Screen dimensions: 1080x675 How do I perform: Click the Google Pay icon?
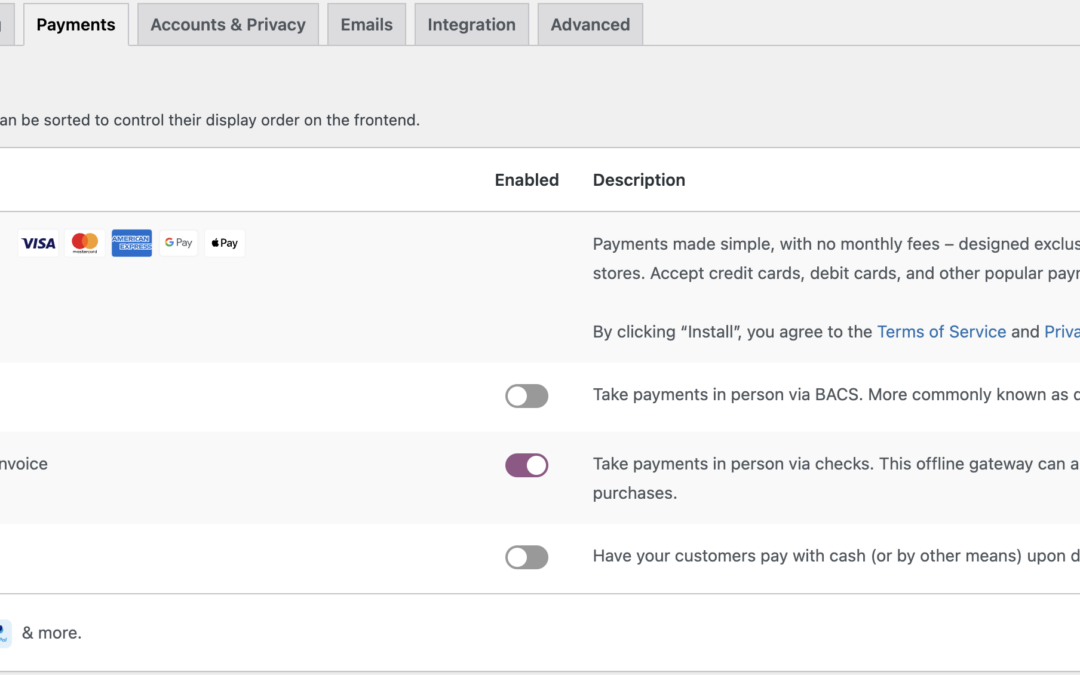pos(178,243)
